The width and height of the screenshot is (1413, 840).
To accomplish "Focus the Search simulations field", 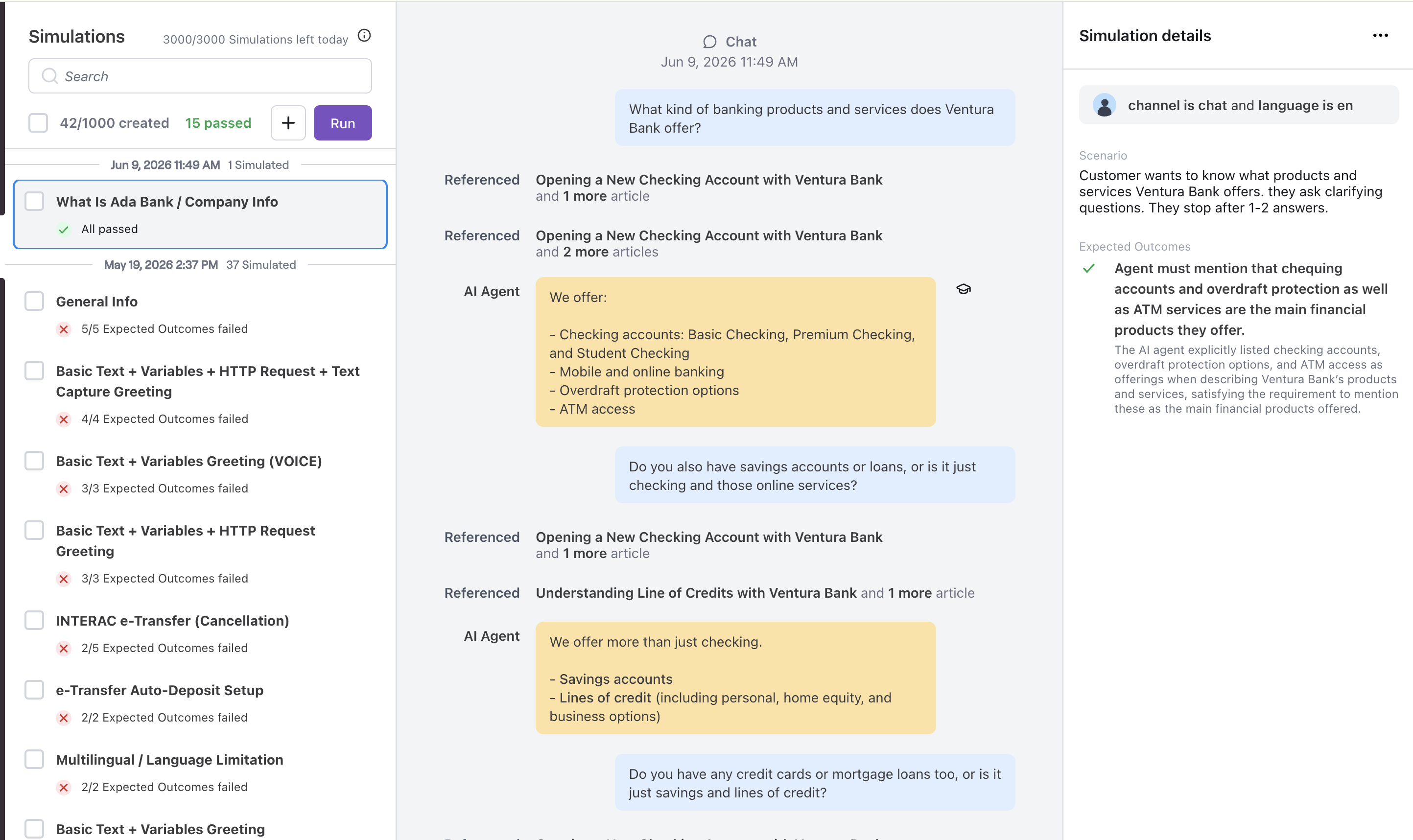I will coord(200,76).
